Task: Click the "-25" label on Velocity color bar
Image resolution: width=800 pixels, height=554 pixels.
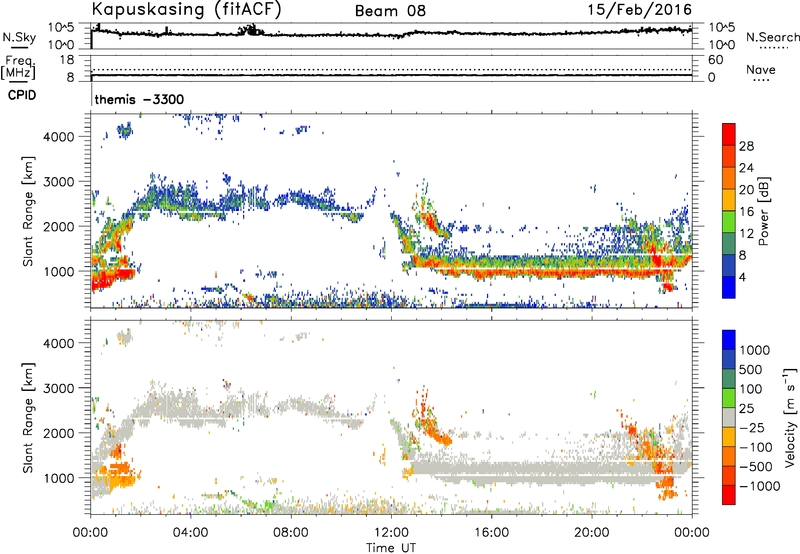Action: tap(752, 428)
